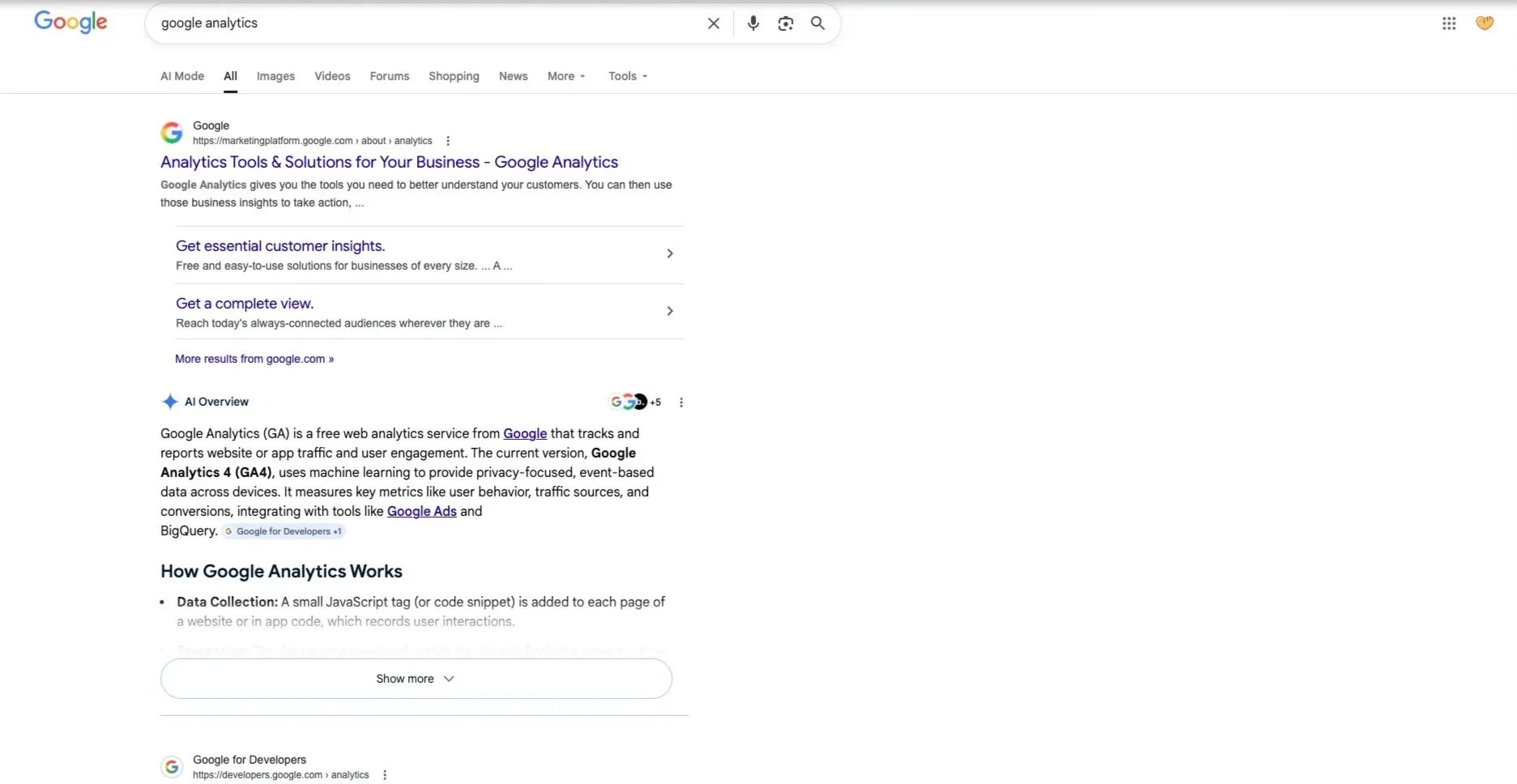Open the News tab
This screenshot has width=1517, height=784.
pos(513,76)
